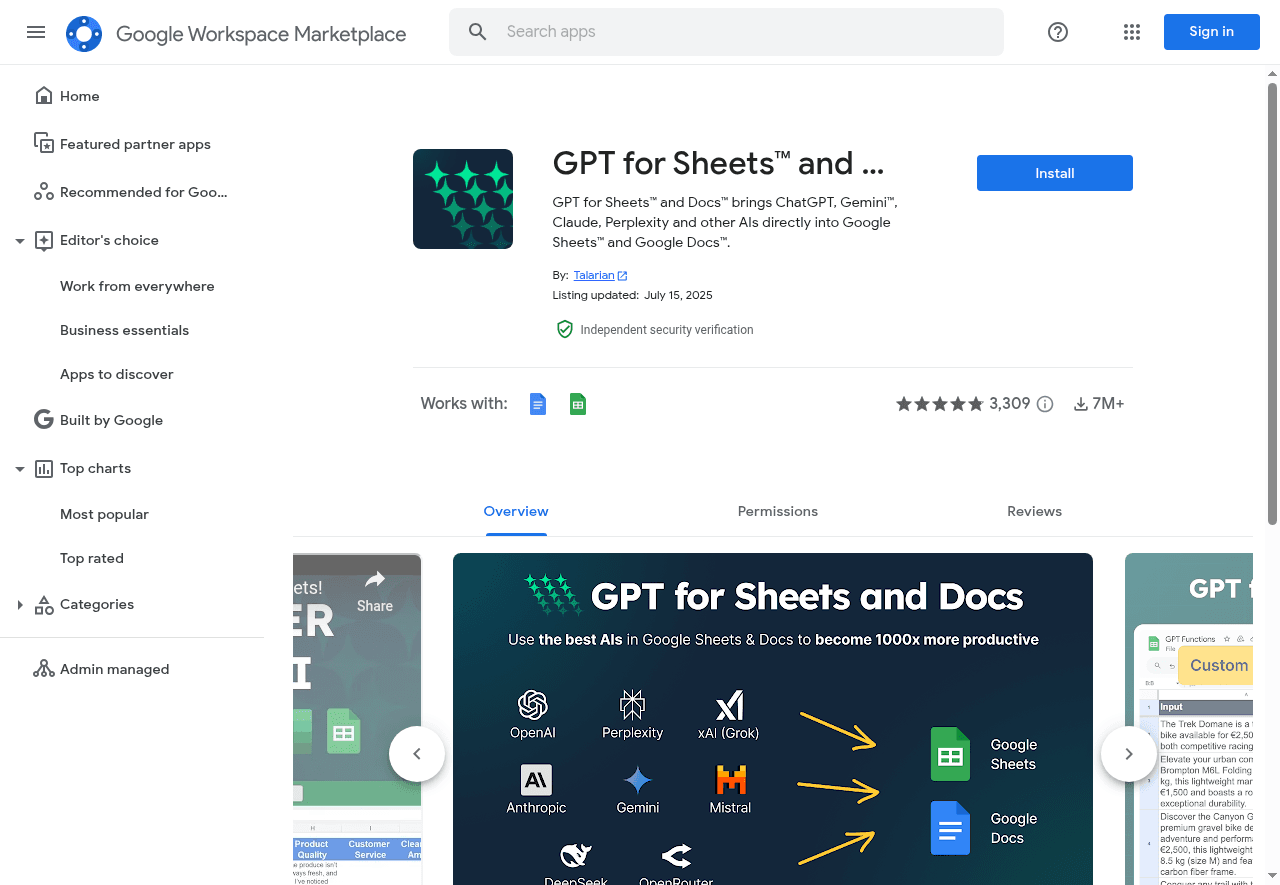Screen dimensions: 1280x885
Task: Open the Google apps grid launcher
Action: click(1131, 32)
